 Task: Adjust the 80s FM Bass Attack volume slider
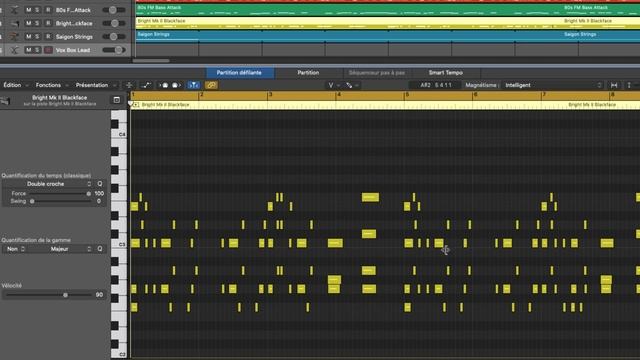[x=113, y=10]
